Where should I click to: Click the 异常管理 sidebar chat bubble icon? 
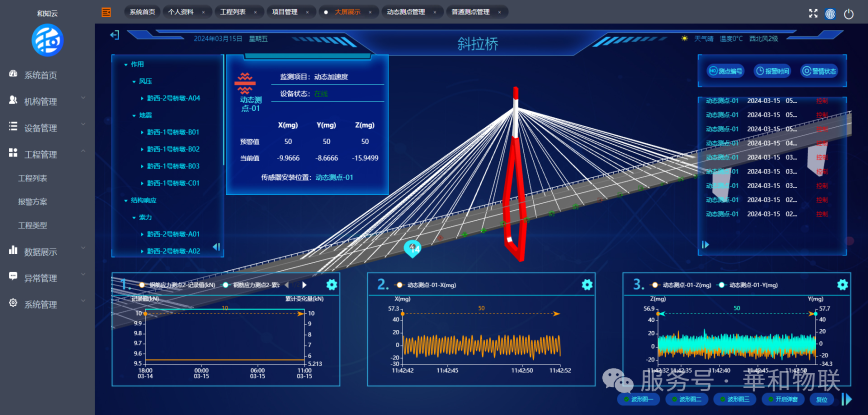click(13, 277)
